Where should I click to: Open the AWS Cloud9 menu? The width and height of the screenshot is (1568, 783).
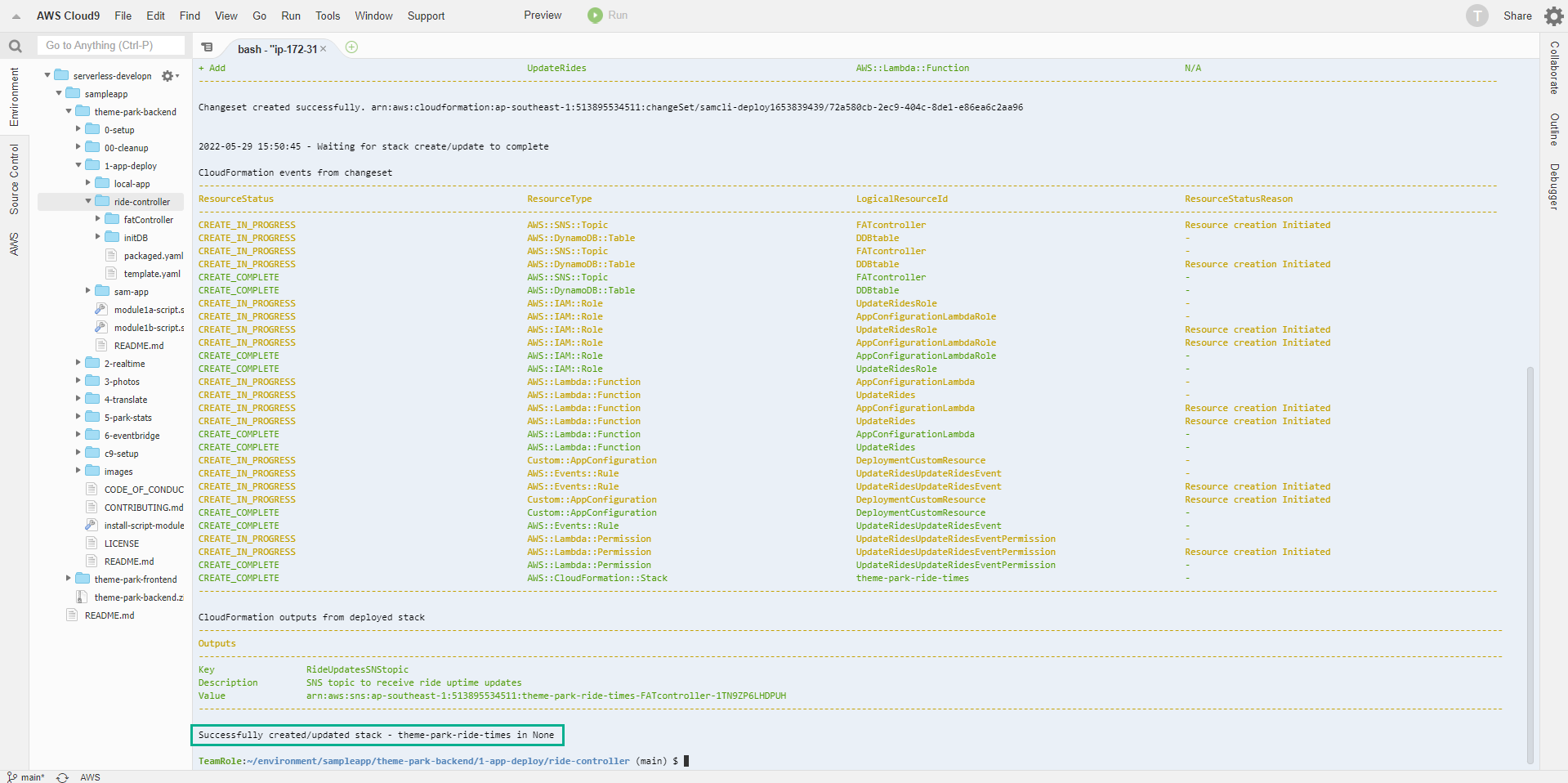pos(68,16)
